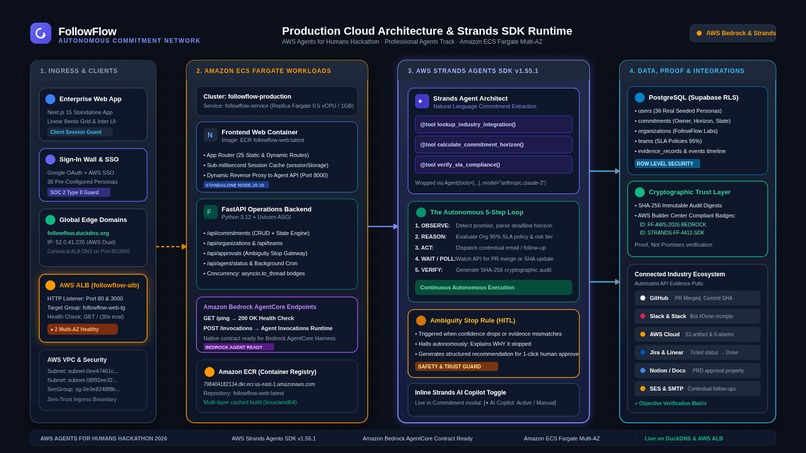806x453 pixels.
Task: Click the Connected Industry Ecosystem title
Action: pos(680,274)
